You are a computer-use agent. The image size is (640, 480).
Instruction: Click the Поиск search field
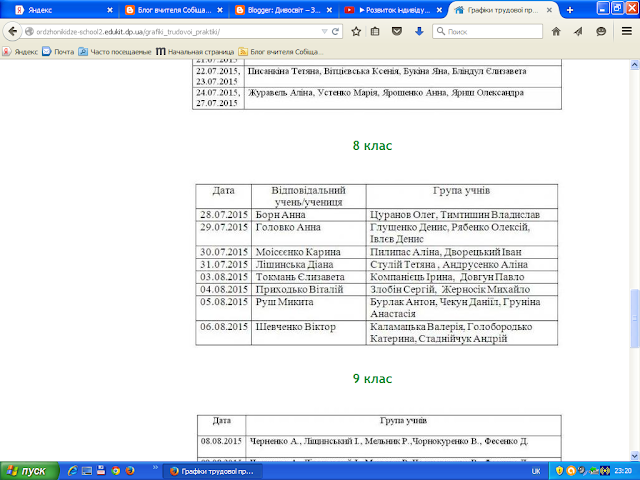pos(488,31)
